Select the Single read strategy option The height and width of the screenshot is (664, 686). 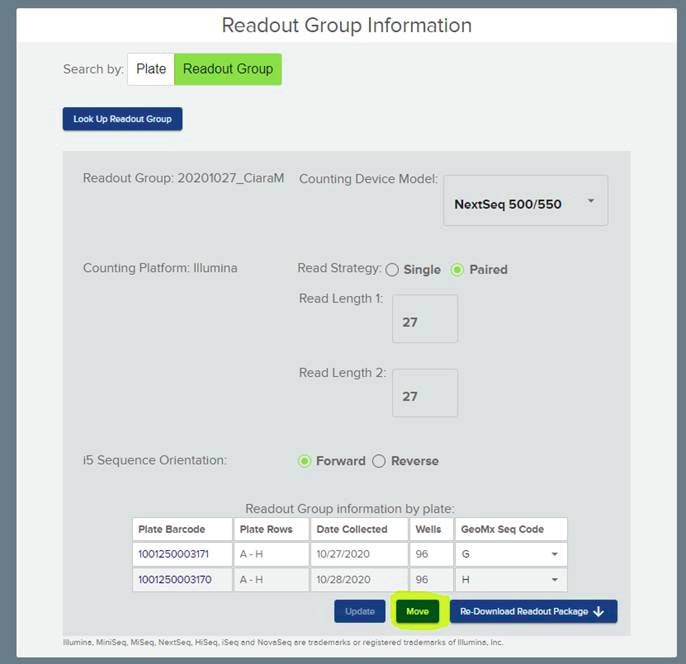392,269
